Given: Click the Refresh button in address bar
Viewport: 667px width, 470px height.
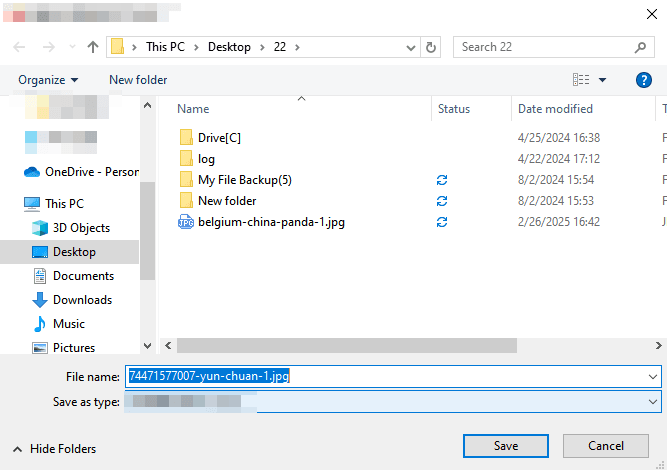Looking at the screenshot, I should (431, 47).
